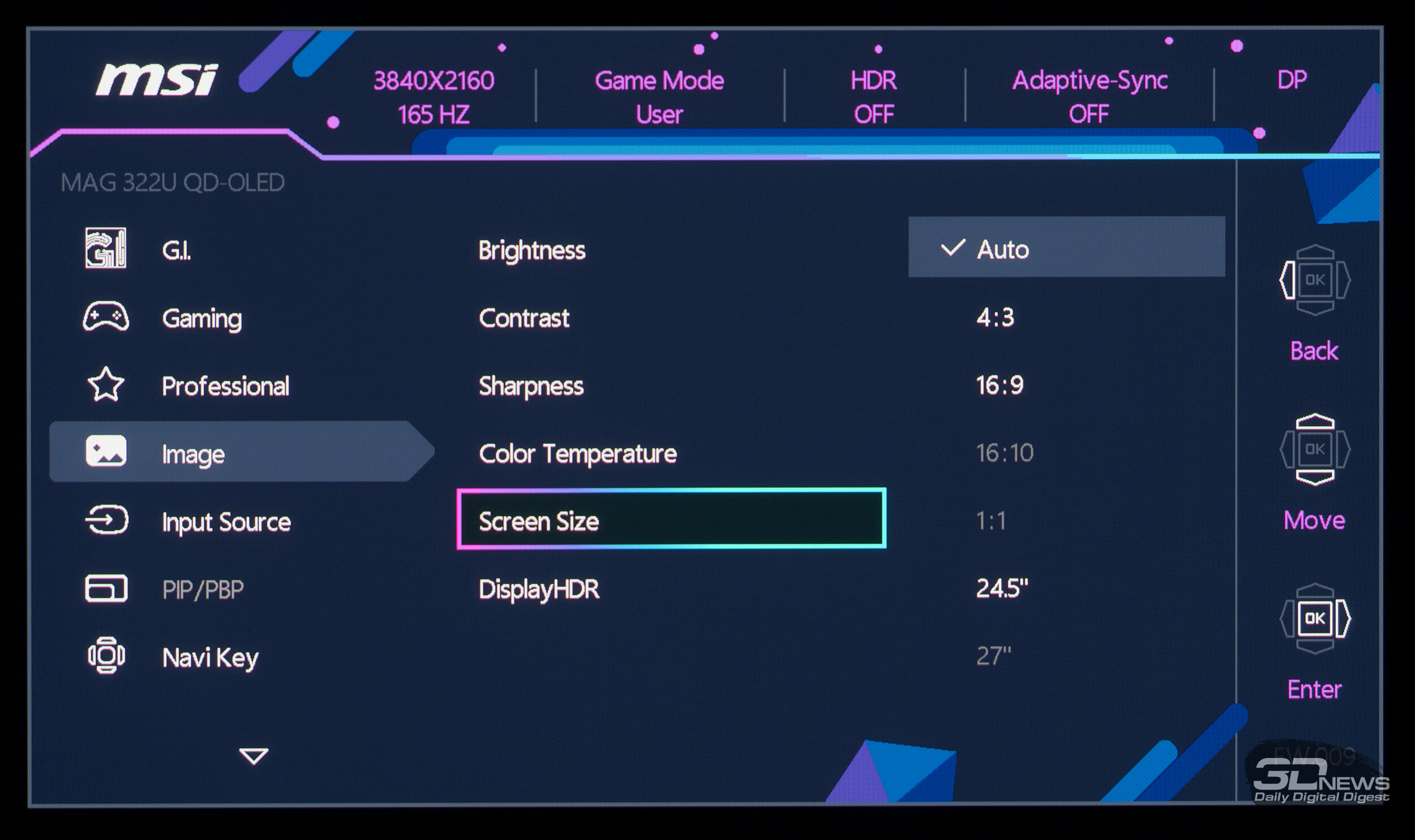This screenshot has height=840, width=1415.
Task: Open the Brightness setting
Action: pyautogui.click(x=532, y=250)
